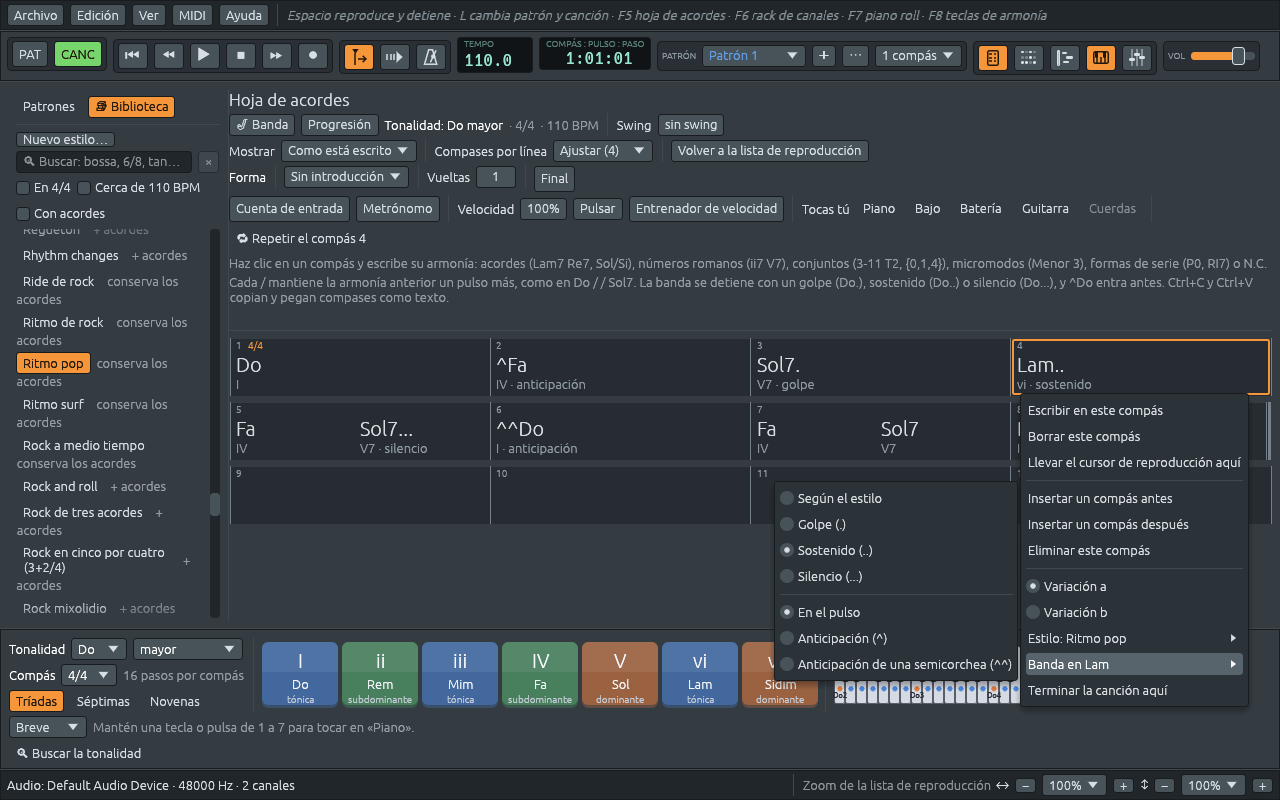Focus the style search field
Viewport: 1280px width, 800px height.
point(105,162)
